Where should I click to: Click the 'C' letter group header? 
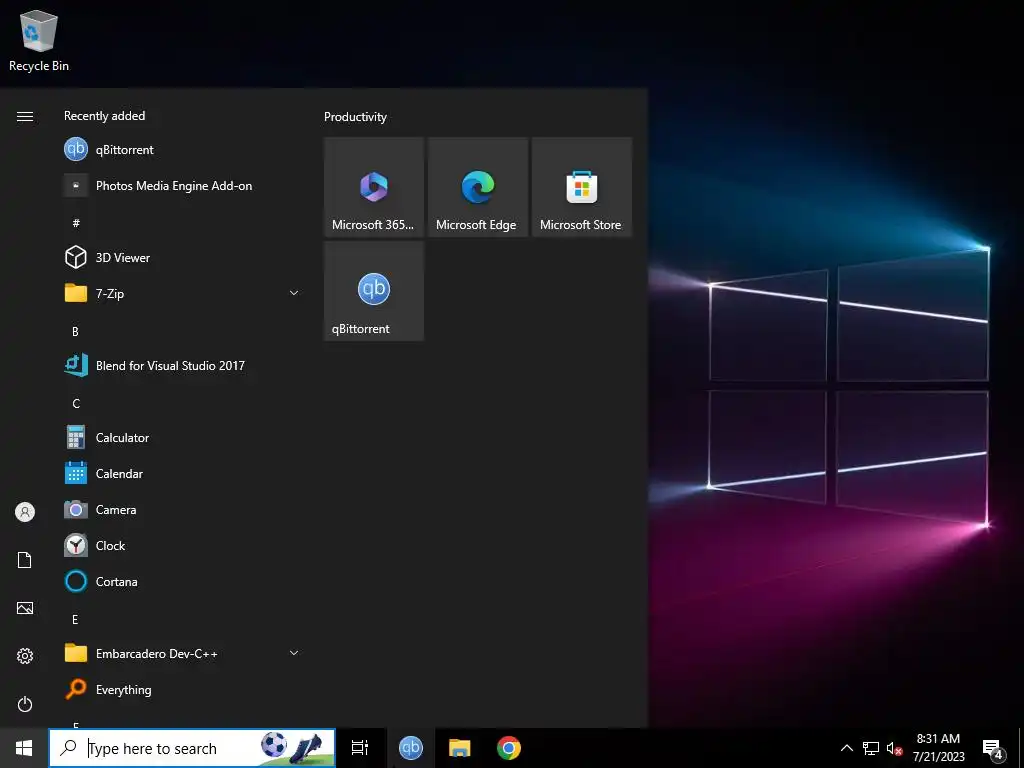[x=76, y=404]
